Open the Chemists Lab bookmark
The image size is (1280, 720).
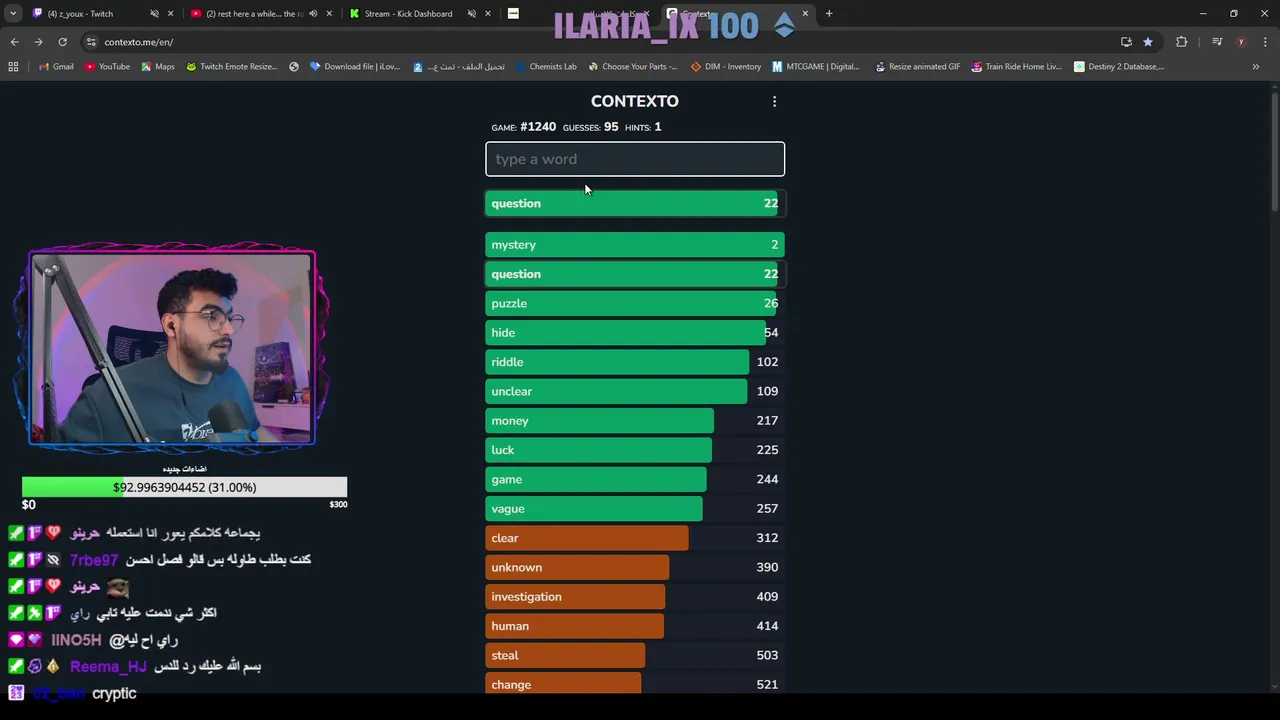pos(546,67)
